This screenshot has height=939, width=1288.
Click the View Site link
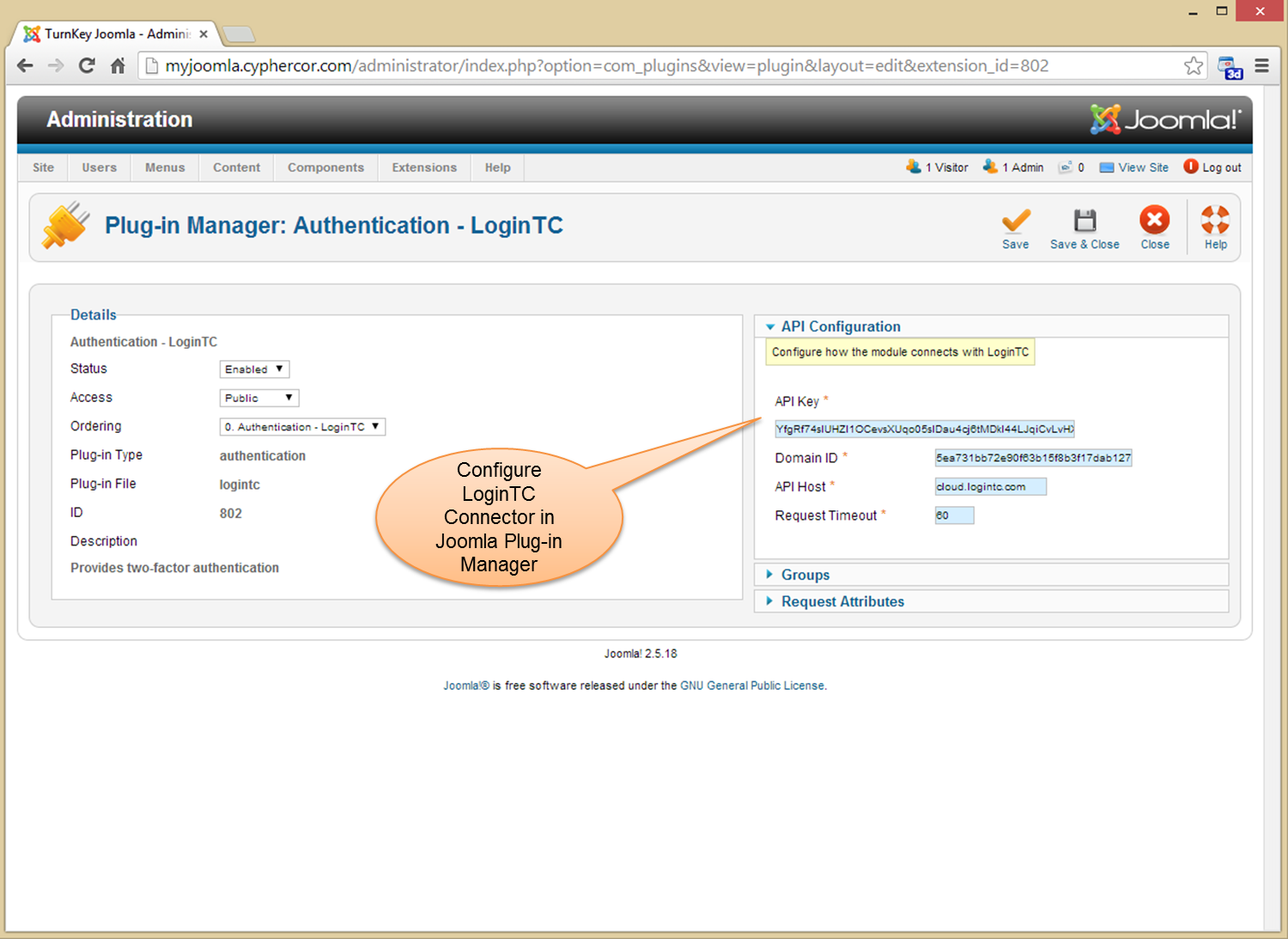pyautogui.click(x=1134, y=168)
